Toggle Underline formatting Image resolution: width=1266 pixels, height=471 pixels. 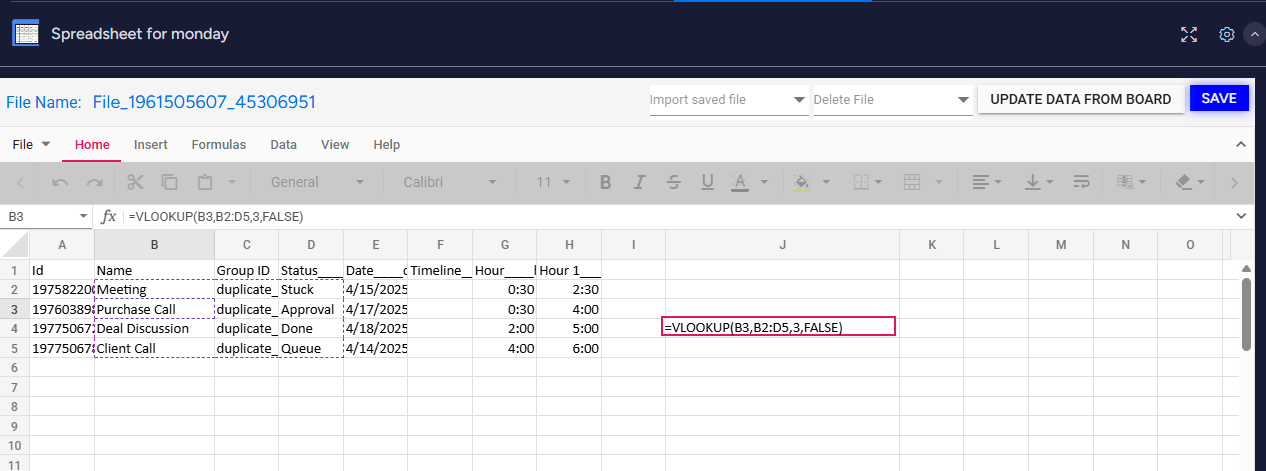tap(708, 182)
